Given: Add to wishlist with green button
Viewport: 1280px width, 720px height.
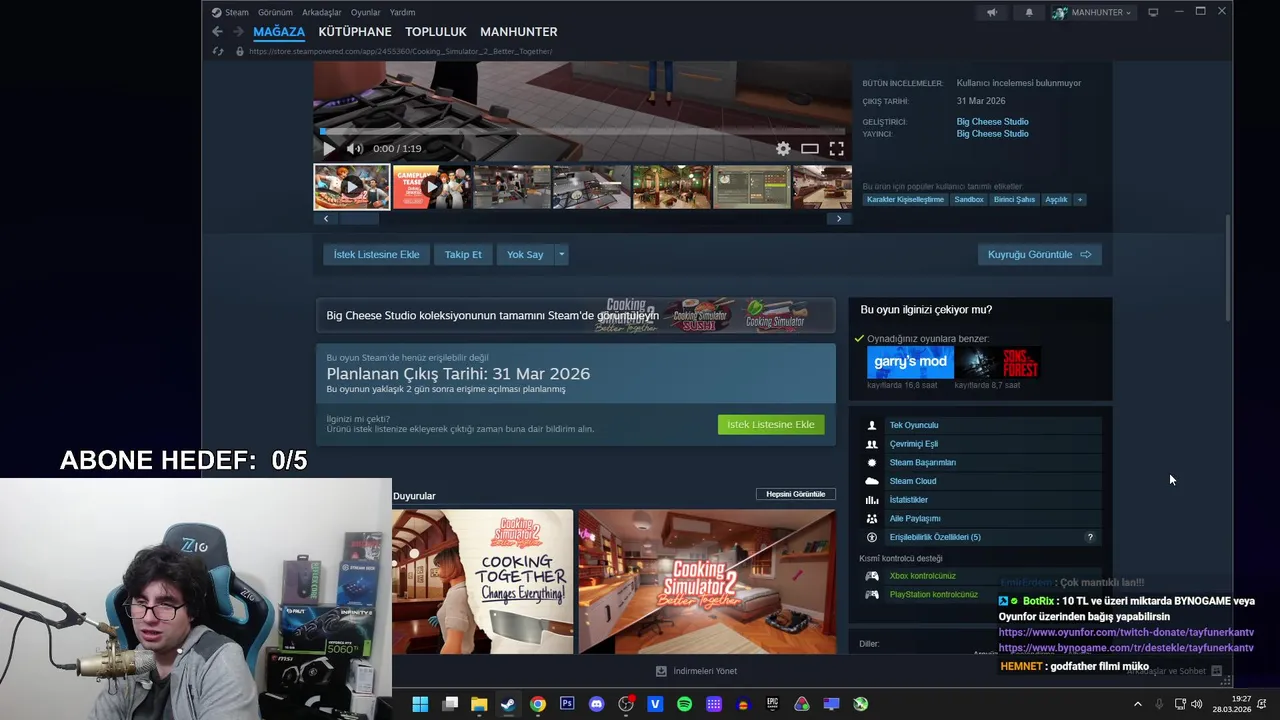Looking at the screenshot, I should tap(771, 424).
